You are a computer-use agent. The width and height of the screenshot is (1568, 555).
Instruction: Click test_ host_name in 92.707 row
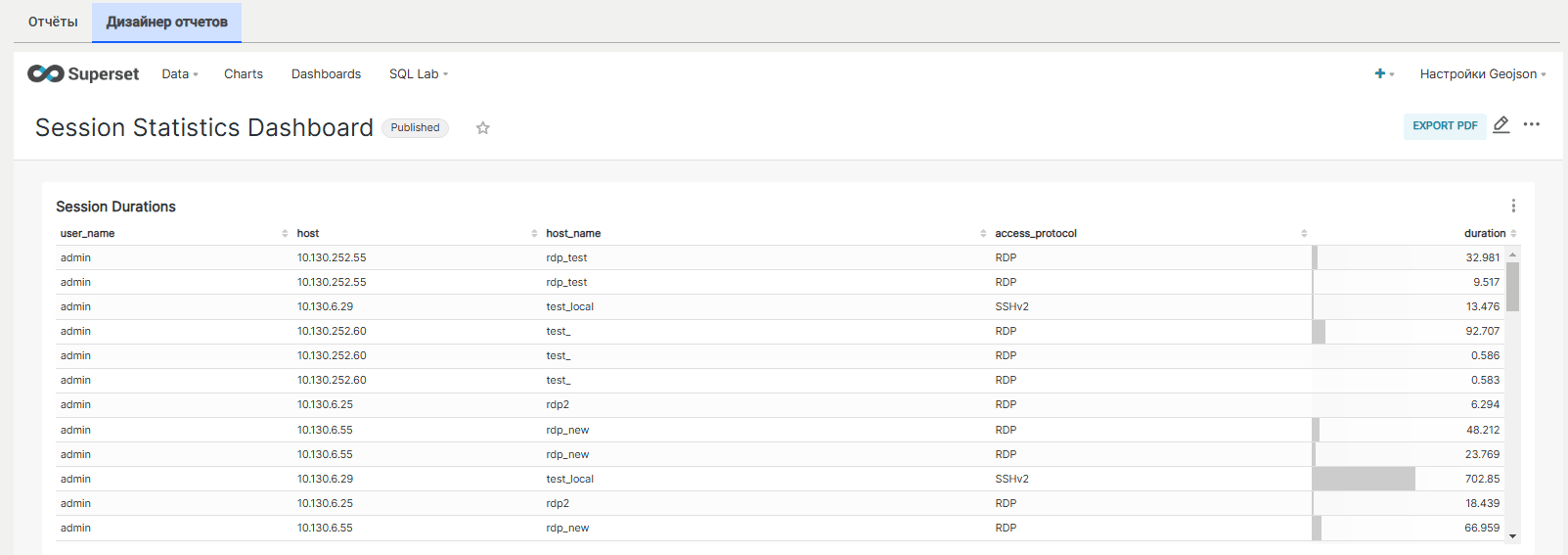click(559, 331)
